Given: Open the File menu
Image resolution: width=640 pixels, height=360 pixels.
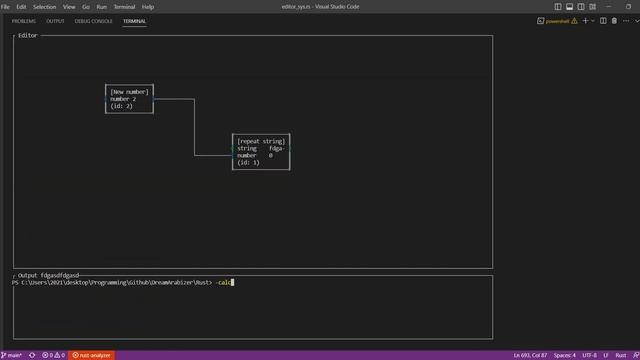Looking at the screenshot, I should (5, 7).
